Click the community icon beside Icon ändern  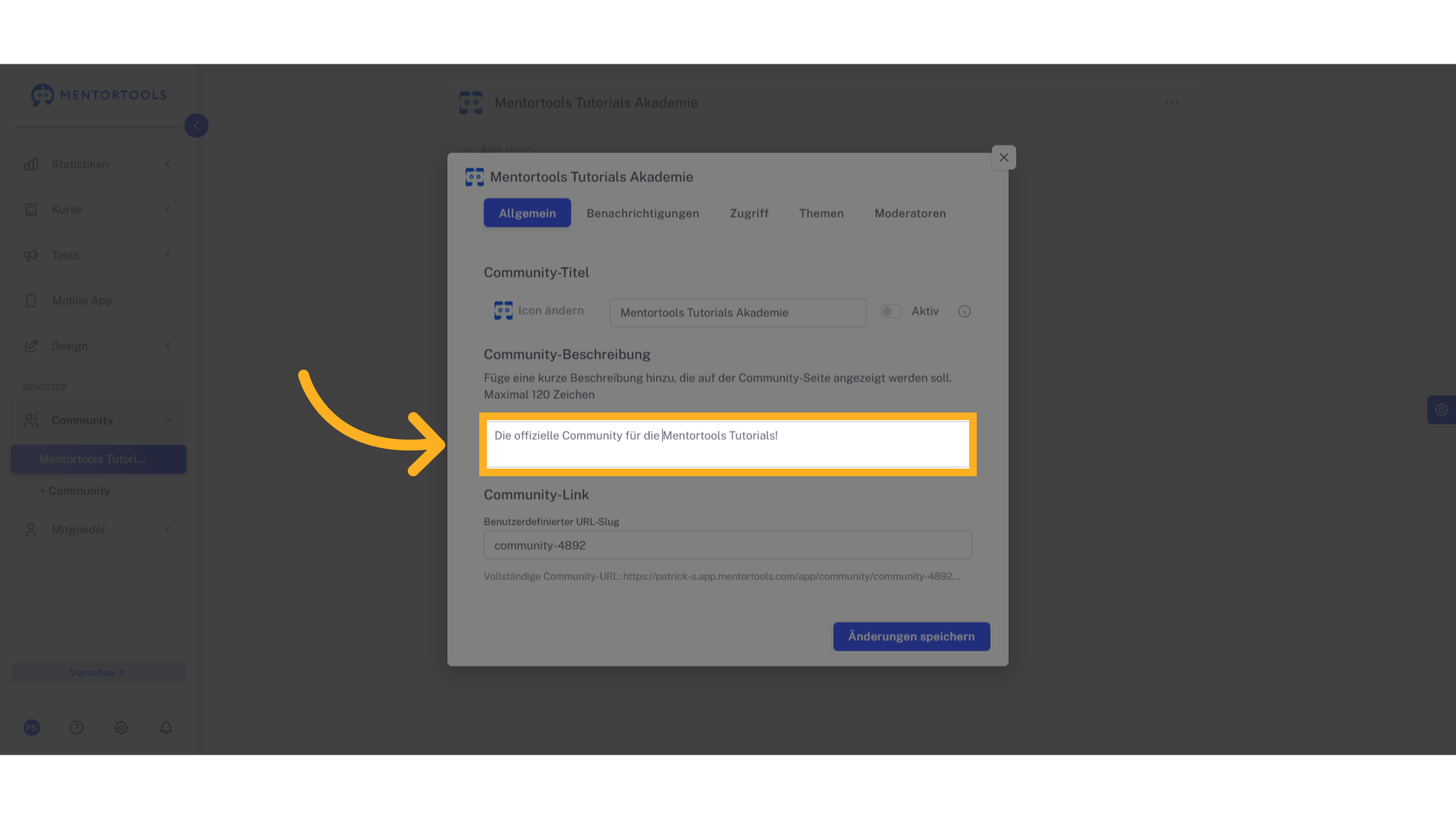[504, 311]
